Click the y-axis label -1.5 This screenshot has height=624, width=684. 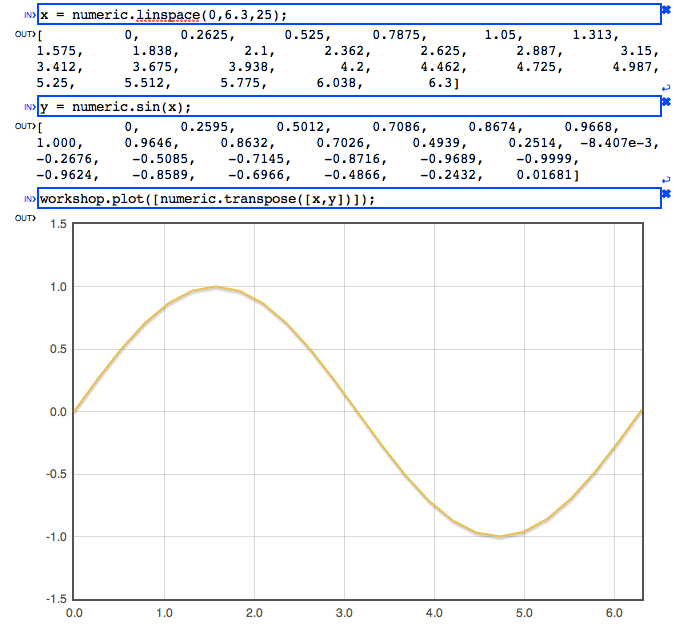(x=56, y=599)
